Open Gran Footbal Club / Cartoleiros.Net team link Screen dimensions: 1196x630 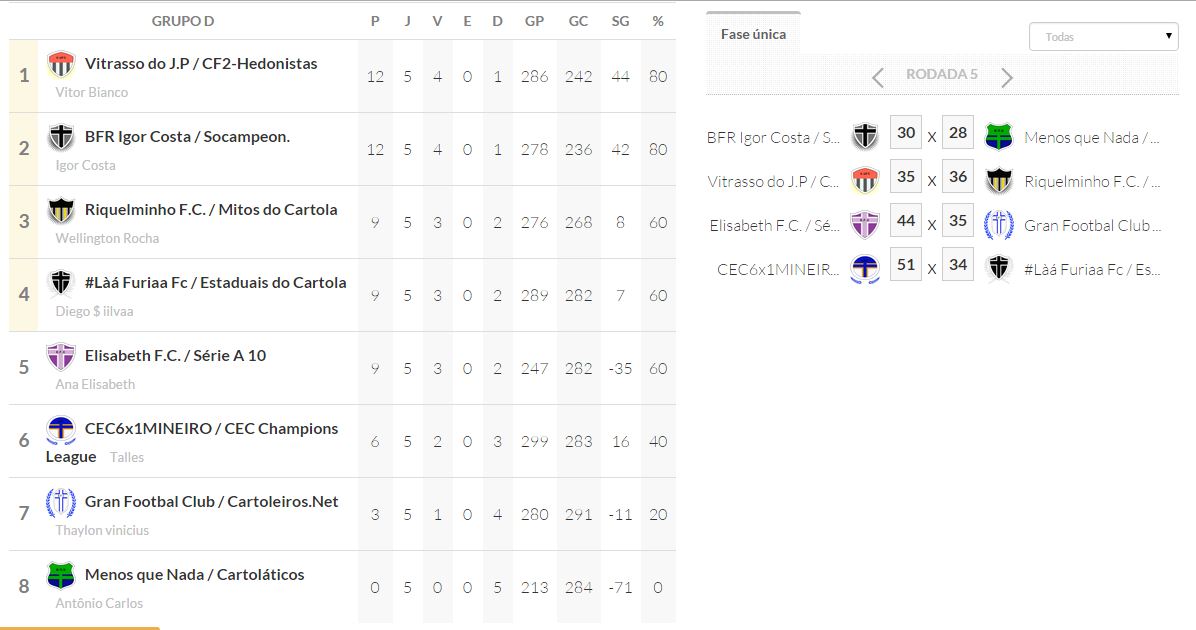pos(212,502)
